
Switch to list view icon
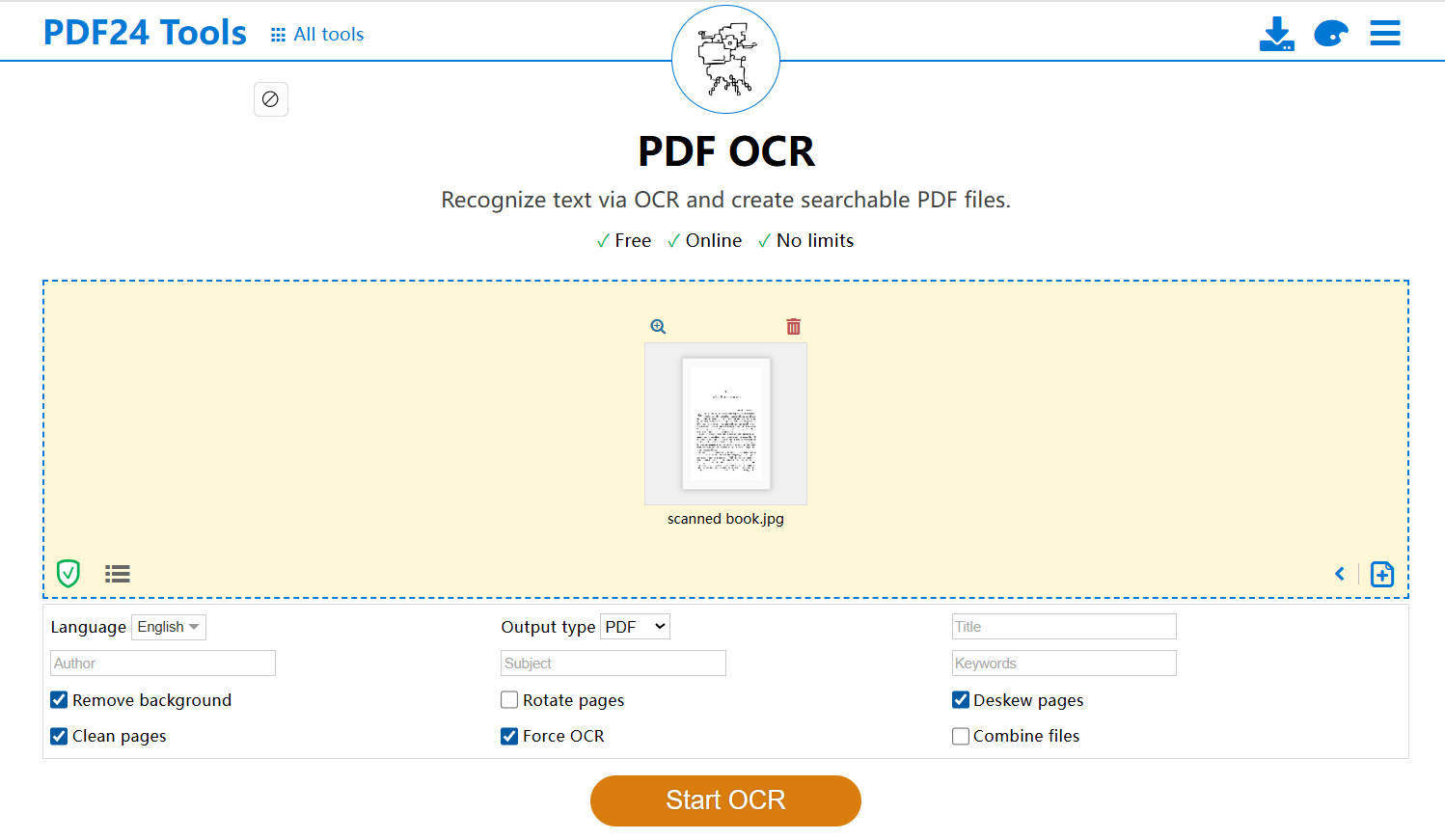(x=118, y=575)
